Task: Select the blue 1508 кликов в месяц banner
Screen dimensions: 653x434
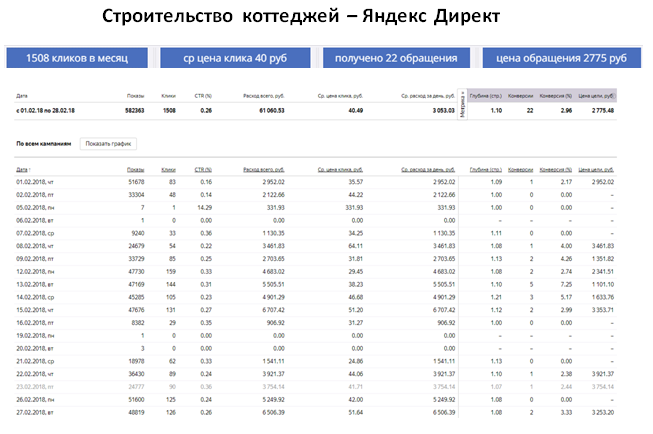Action: click(x=77, y=58)
